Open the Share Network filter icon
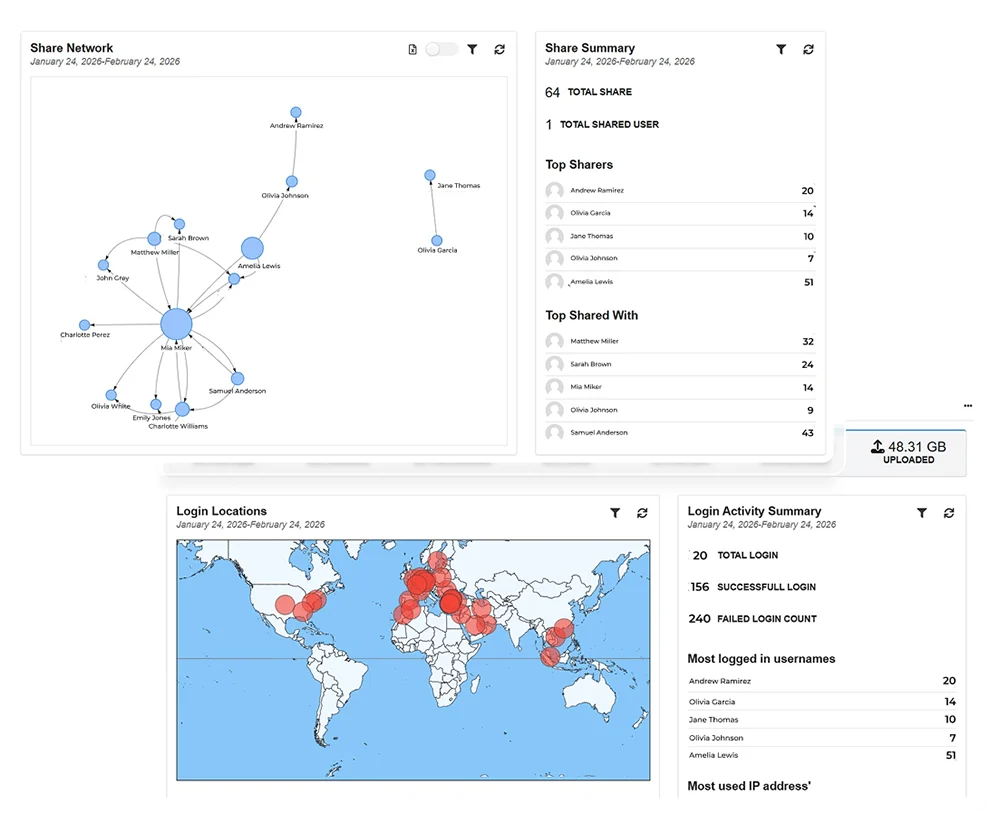The height and width of the screenshot is (823, 1000). click(x=472, y=49)
